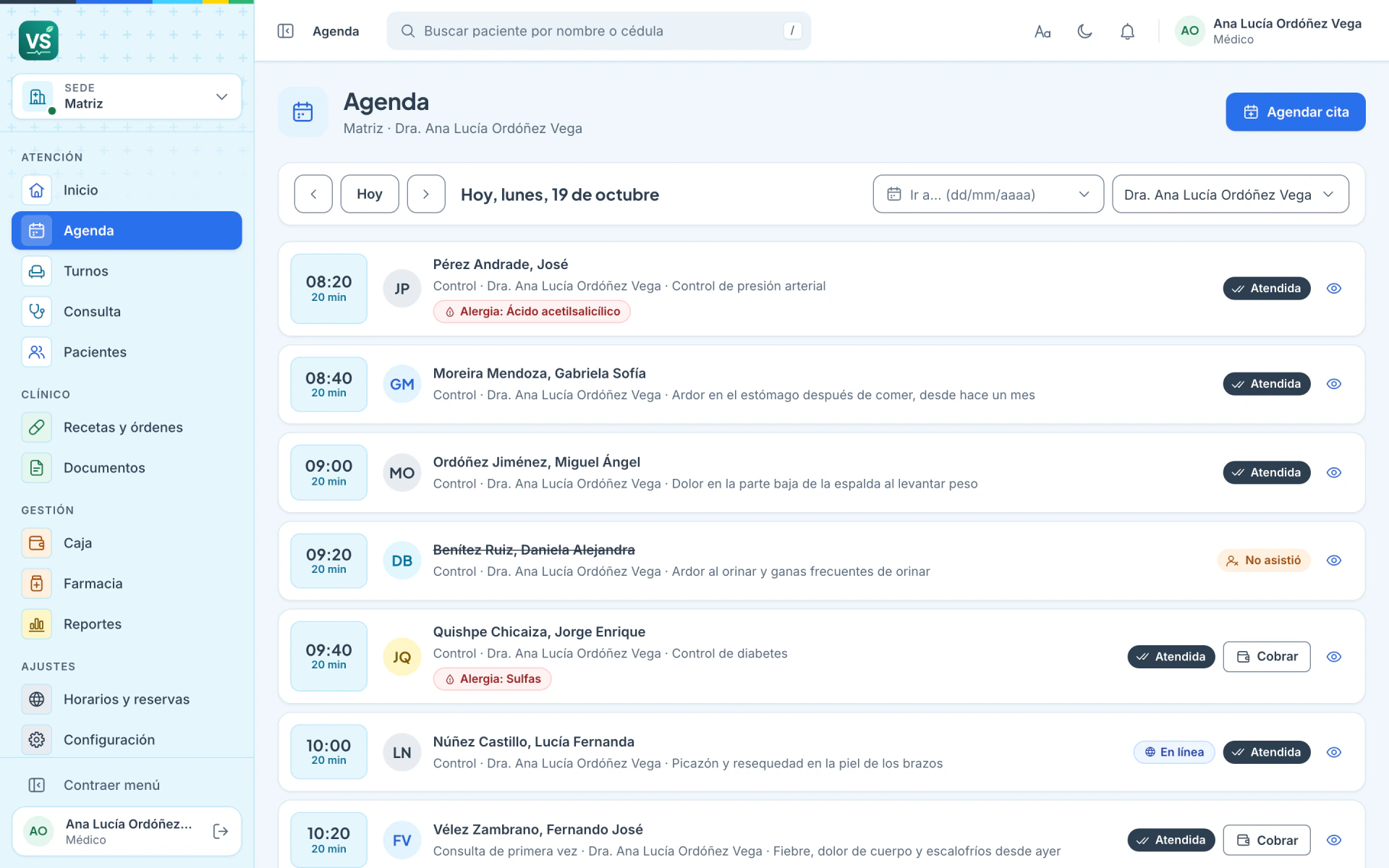Click the Agendar cita button
The width and height of the screenshot is (1389, 868).
(1295, 112)
